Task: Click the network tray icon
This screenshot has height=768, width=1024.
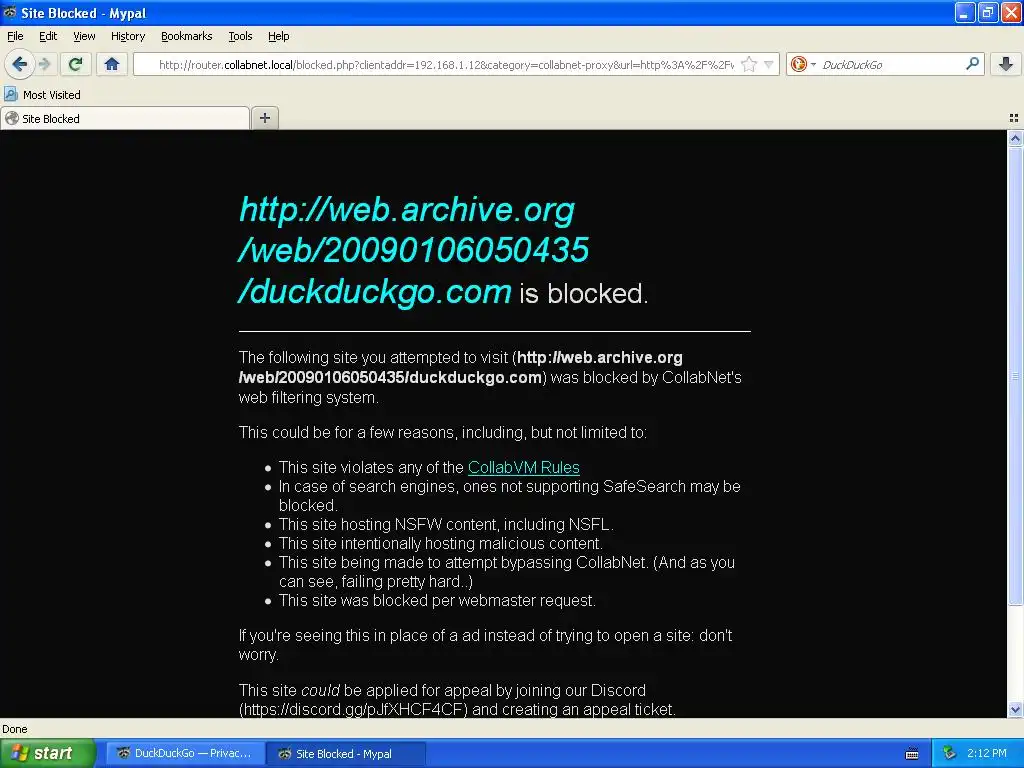Action: point(950,753)
